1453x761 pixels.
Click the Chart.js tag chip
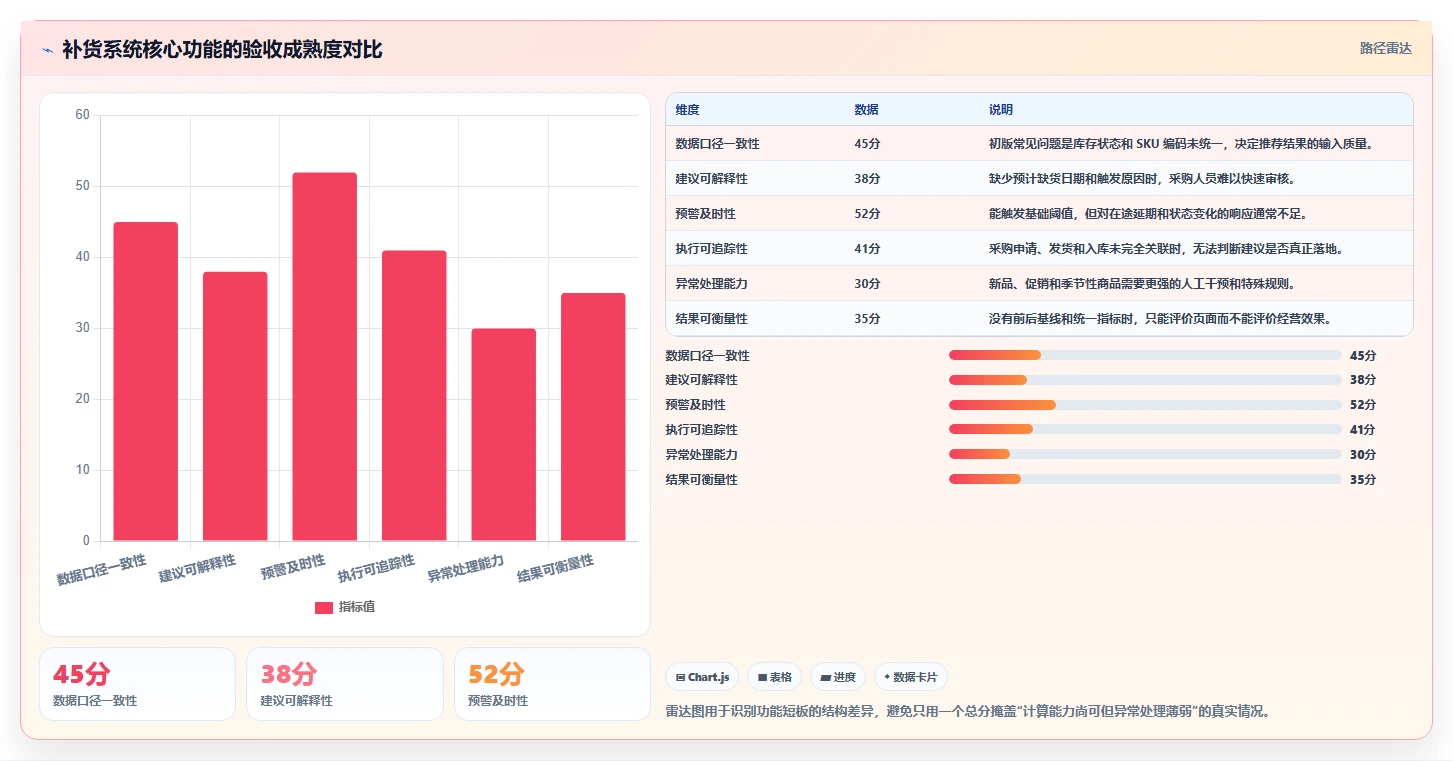(702, 677)
